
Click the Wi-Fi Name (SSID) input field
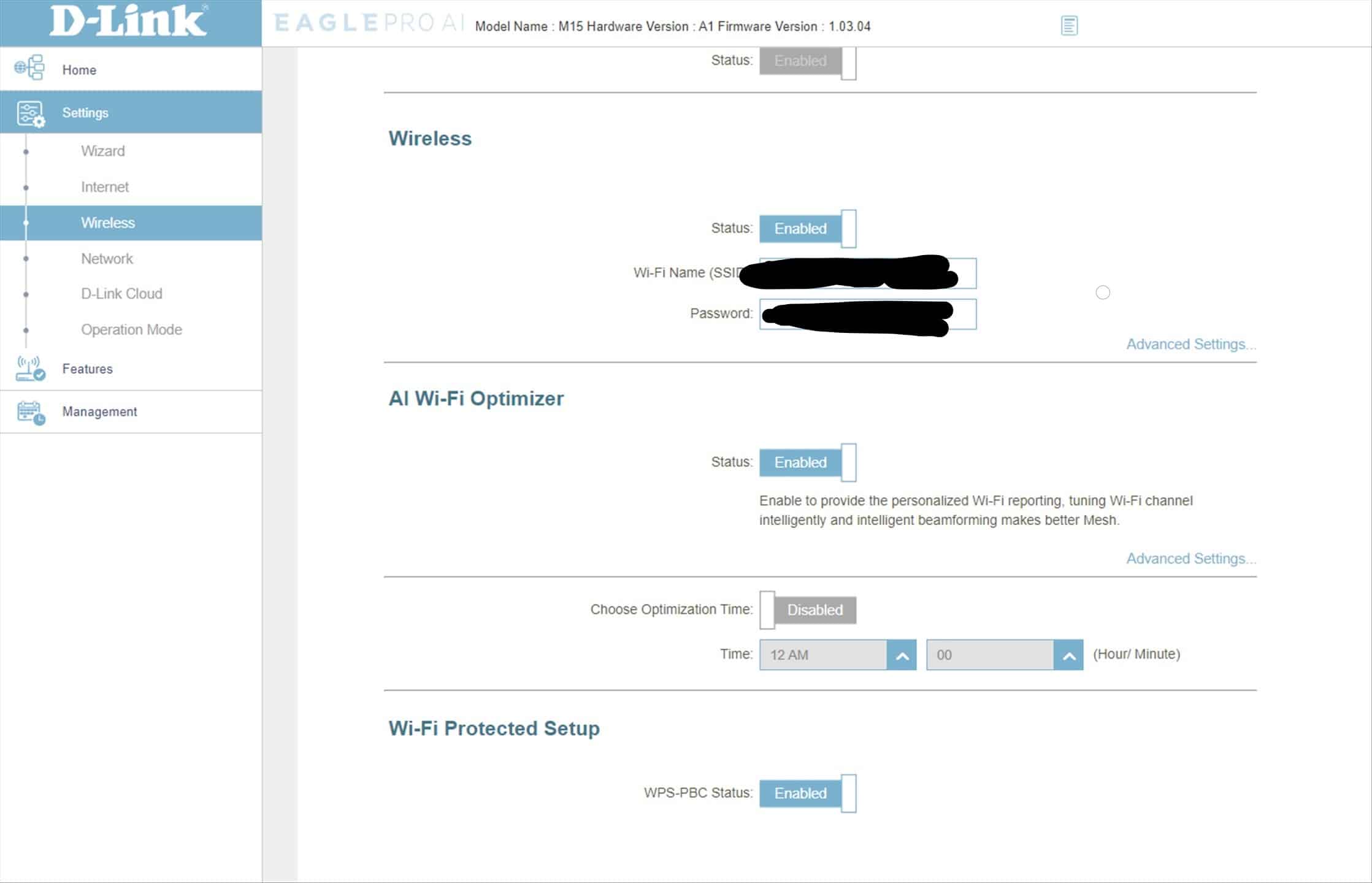(868, 273)
